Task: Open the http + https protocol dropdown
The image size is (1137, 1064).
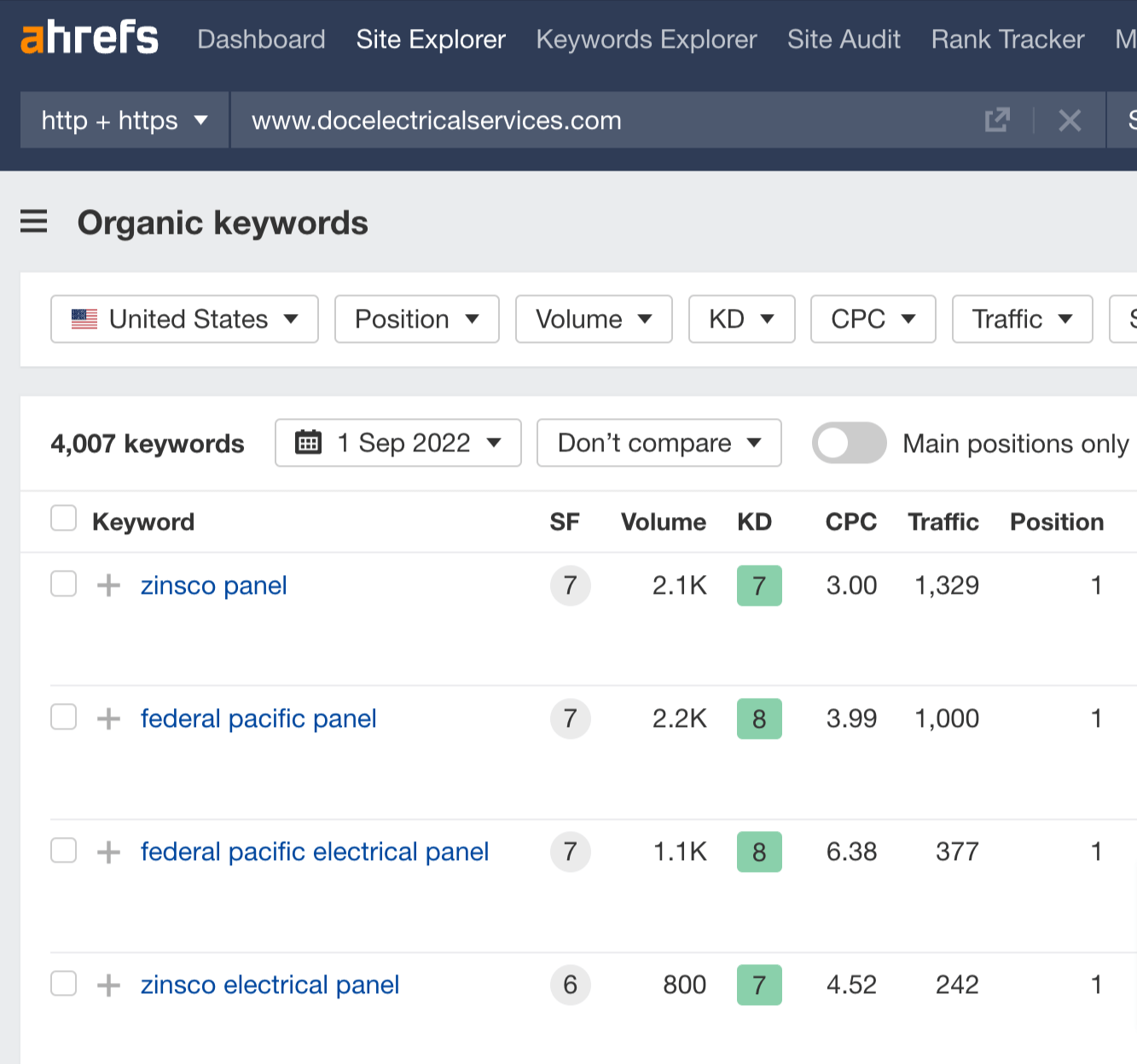Action: point(124,120)
